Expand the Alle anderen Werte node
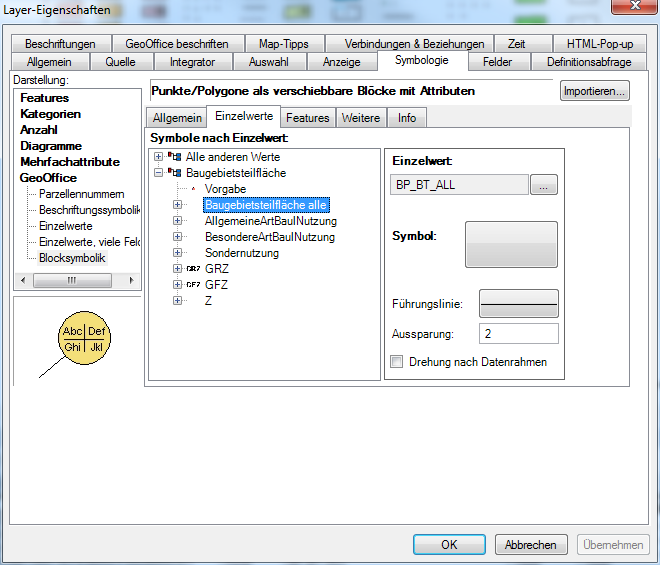 click(x=159, y=157)
